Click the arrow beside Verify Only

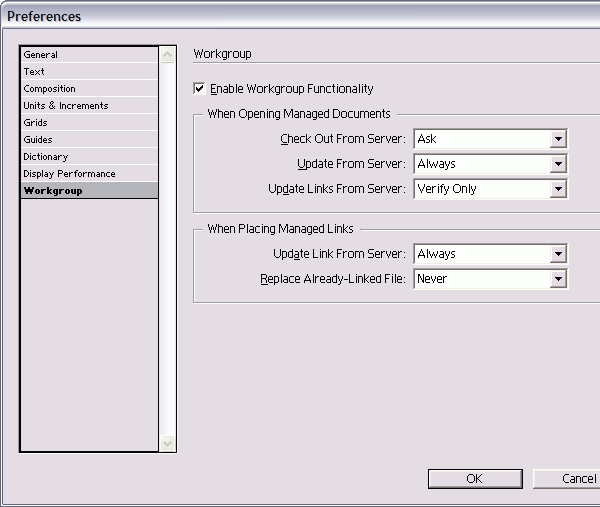click(x=558, y=189)
